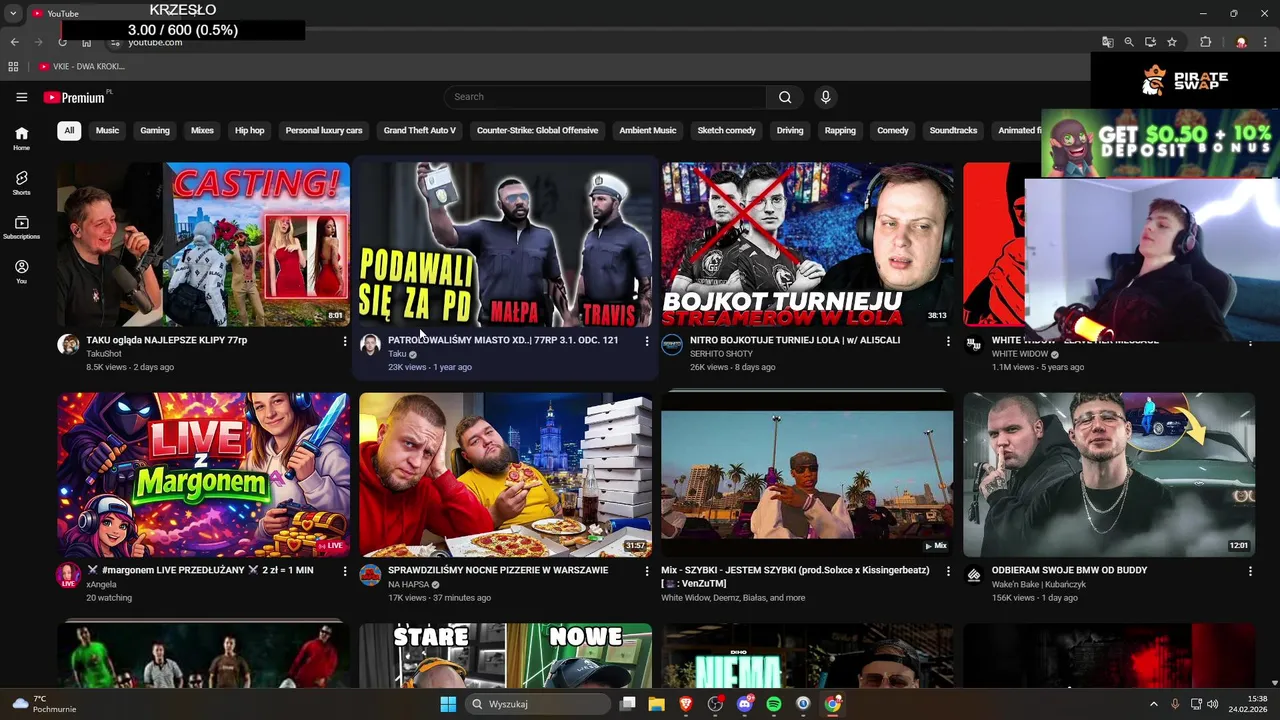This screenshot has height=720, width=1280.
Task: Open Shorts in the left sidebar
Action: (x=21, y=183)
